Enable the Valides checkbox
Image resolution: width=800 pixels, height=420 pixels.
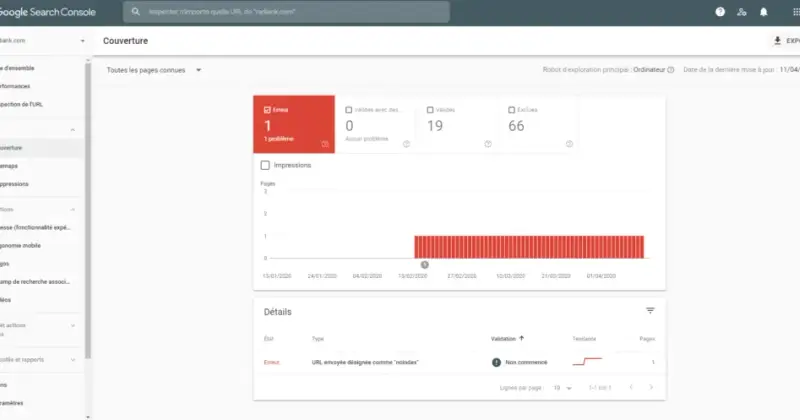pyautogui.click(x=430, y=110)
